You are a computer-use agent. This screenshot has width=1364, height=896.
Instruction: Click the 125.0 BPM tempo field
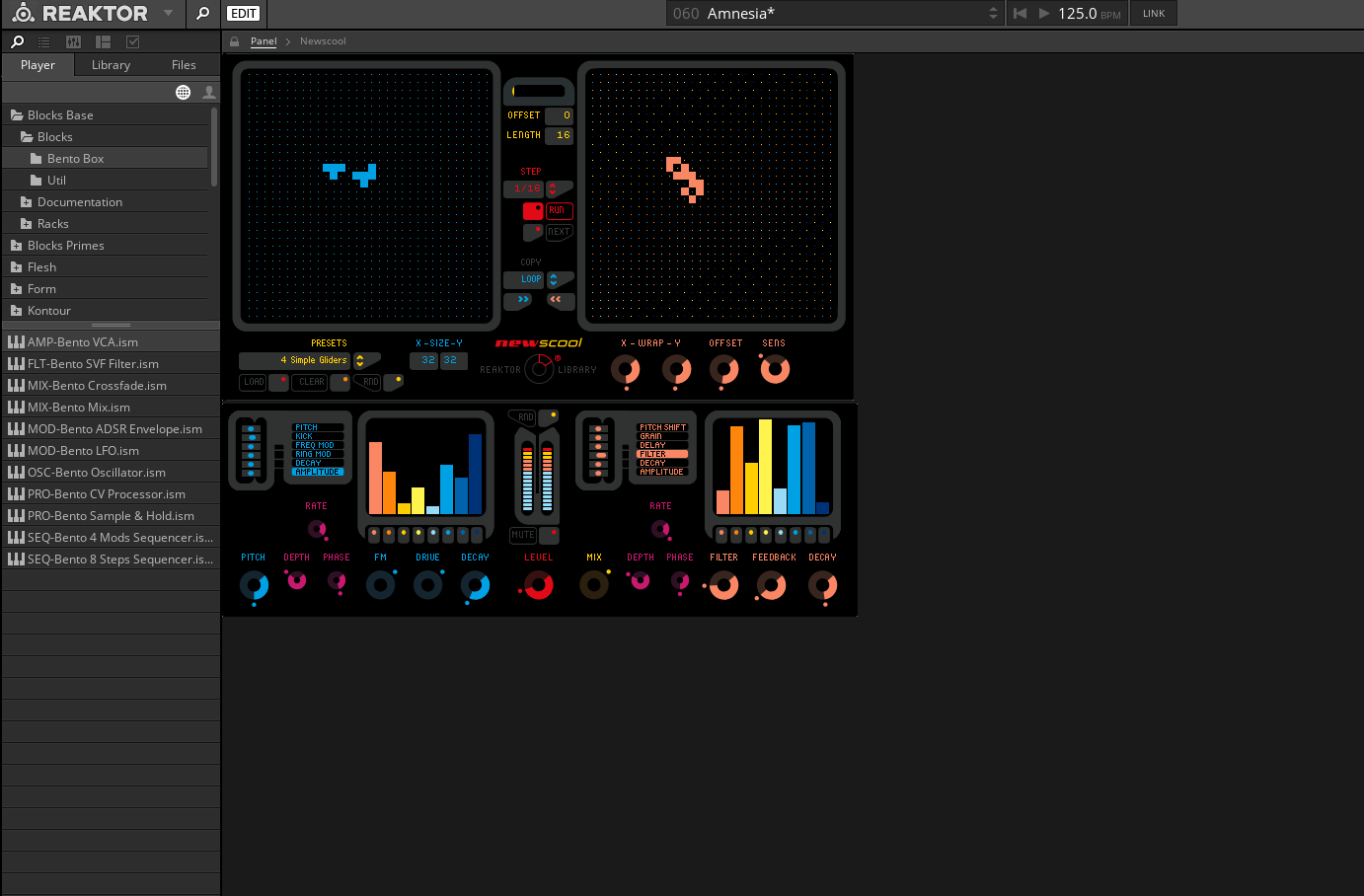[1077, 14]
